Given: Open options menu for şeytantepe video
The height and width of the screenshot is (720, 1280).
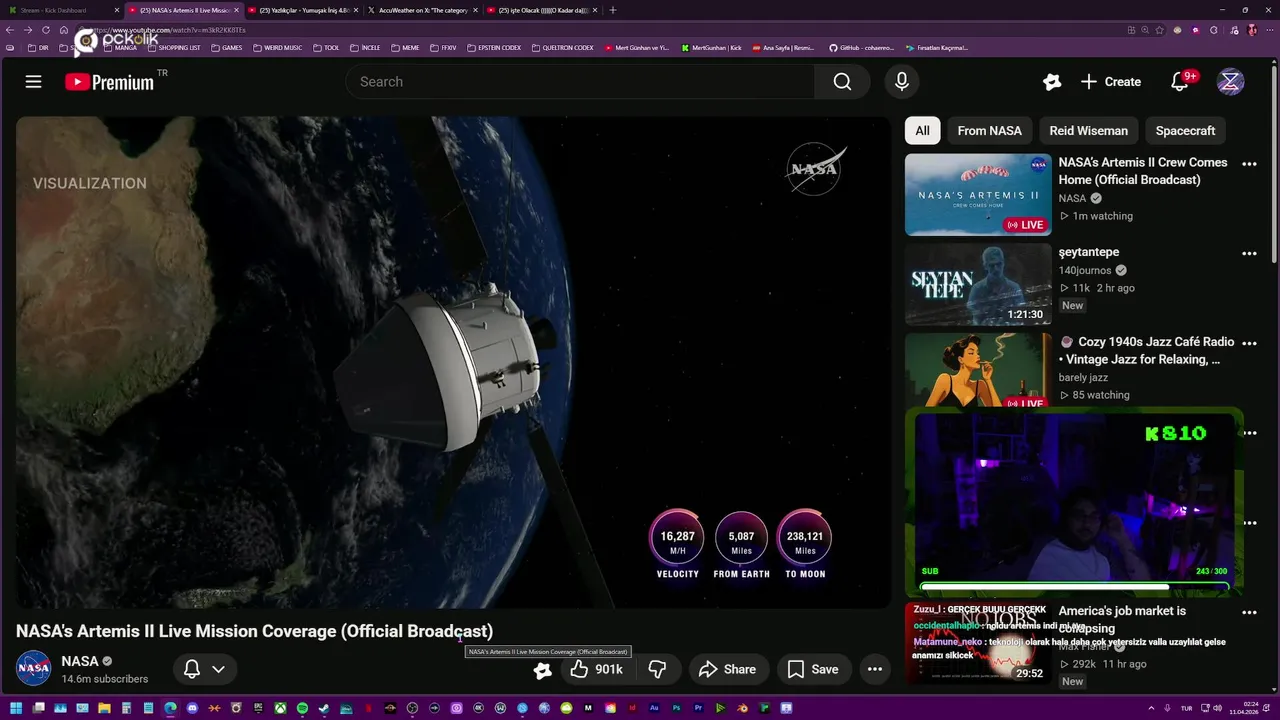Looking at the screenshot, I should pos(1249,254).
